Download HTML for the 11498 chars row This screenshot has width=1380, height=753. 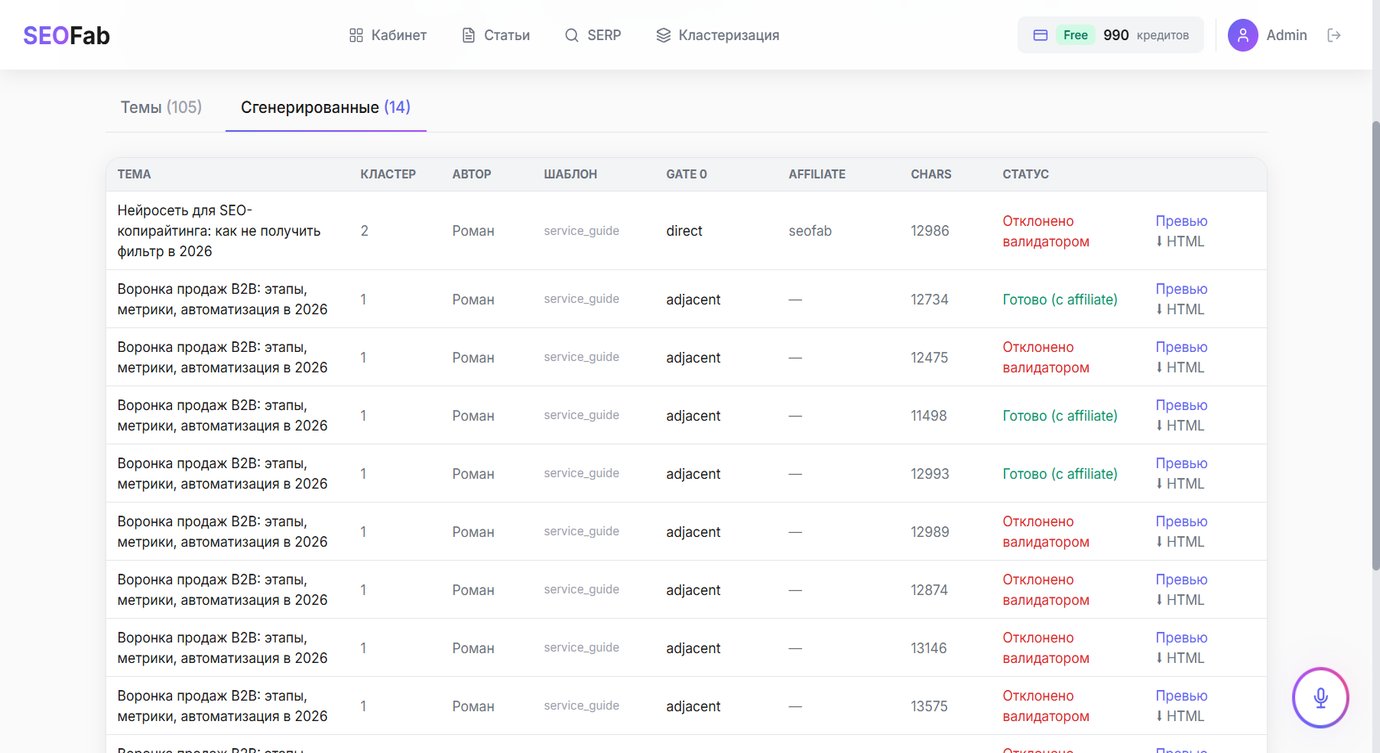pyautogui.click(x=1180, y=425)
